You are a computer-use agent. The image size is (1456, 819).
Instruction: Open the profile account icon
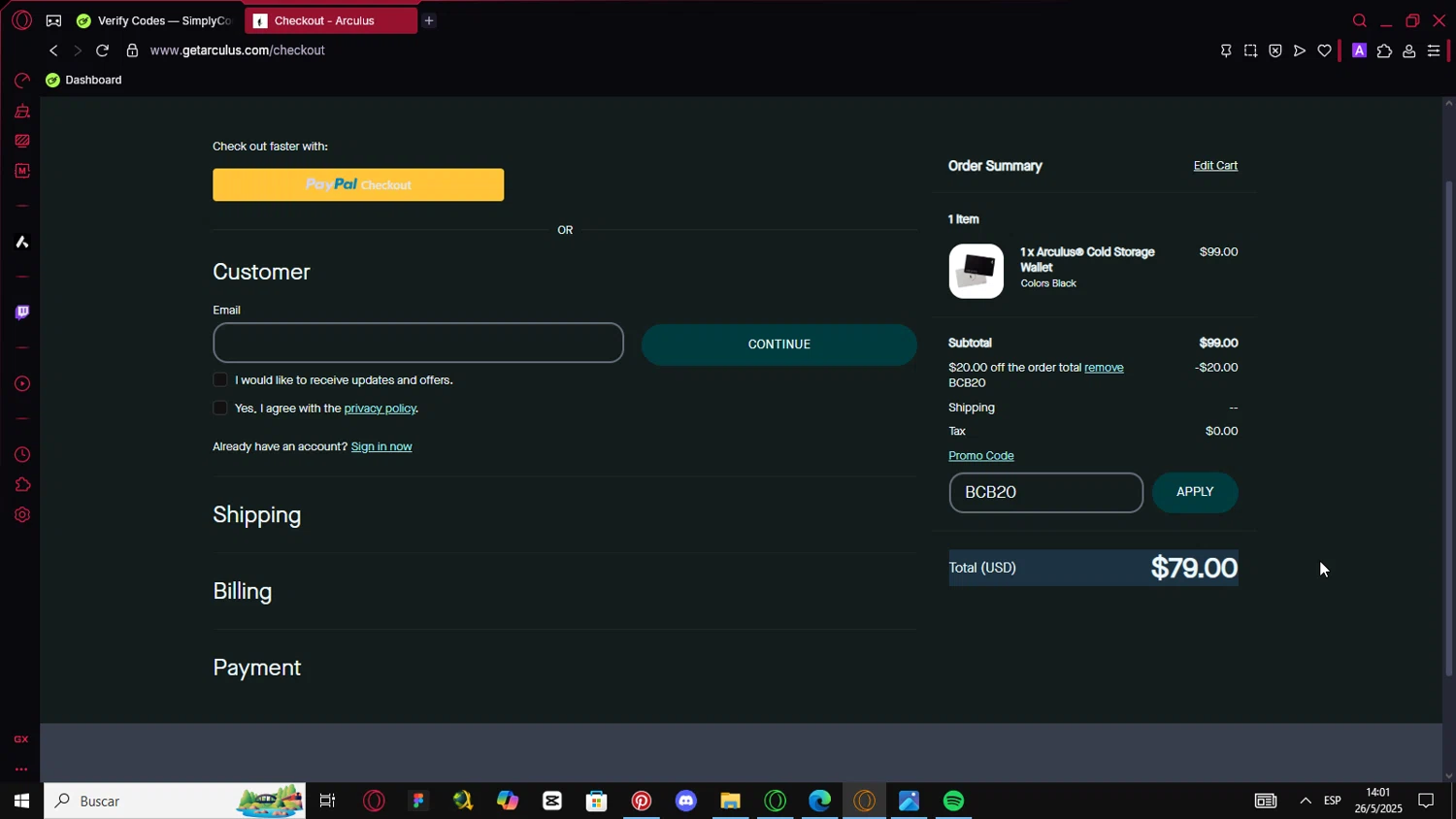point(1408,50)
